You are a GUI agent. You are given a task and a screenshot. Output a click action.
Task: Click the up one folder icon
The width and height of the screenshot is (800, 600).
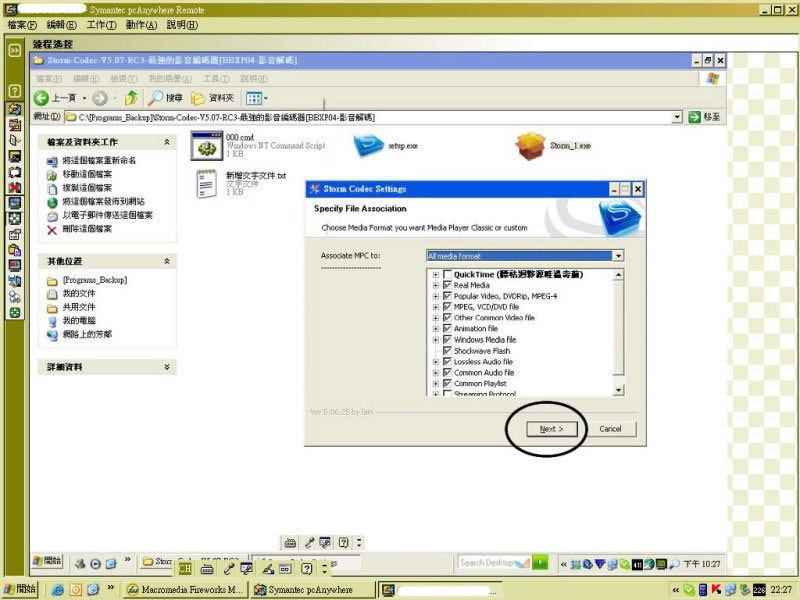tap(131, 97)
